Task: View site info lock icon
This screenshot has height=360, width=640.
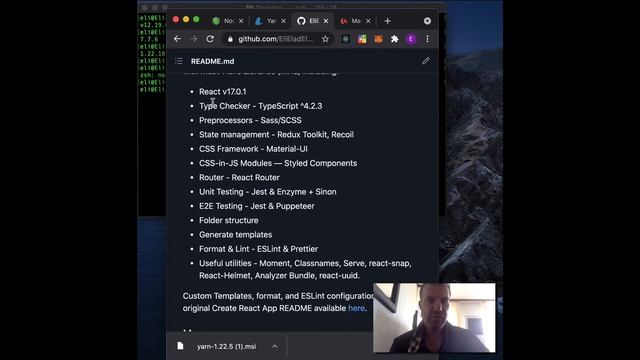Action: point(230,39)
